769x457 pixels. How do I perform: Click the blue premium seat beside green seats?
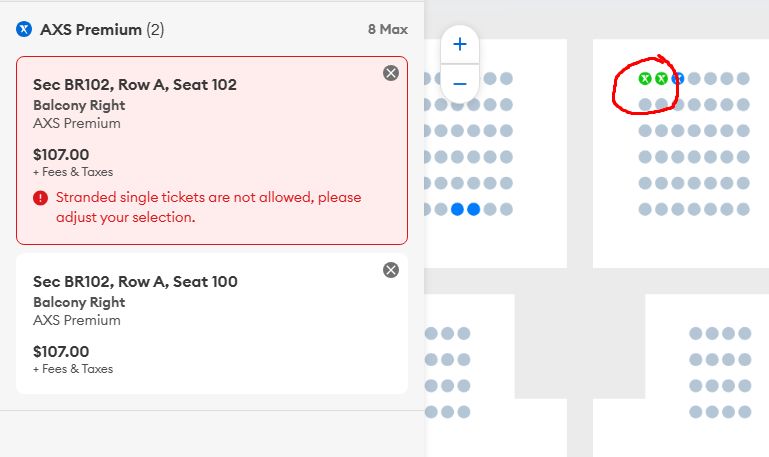[x=677, y=78]
